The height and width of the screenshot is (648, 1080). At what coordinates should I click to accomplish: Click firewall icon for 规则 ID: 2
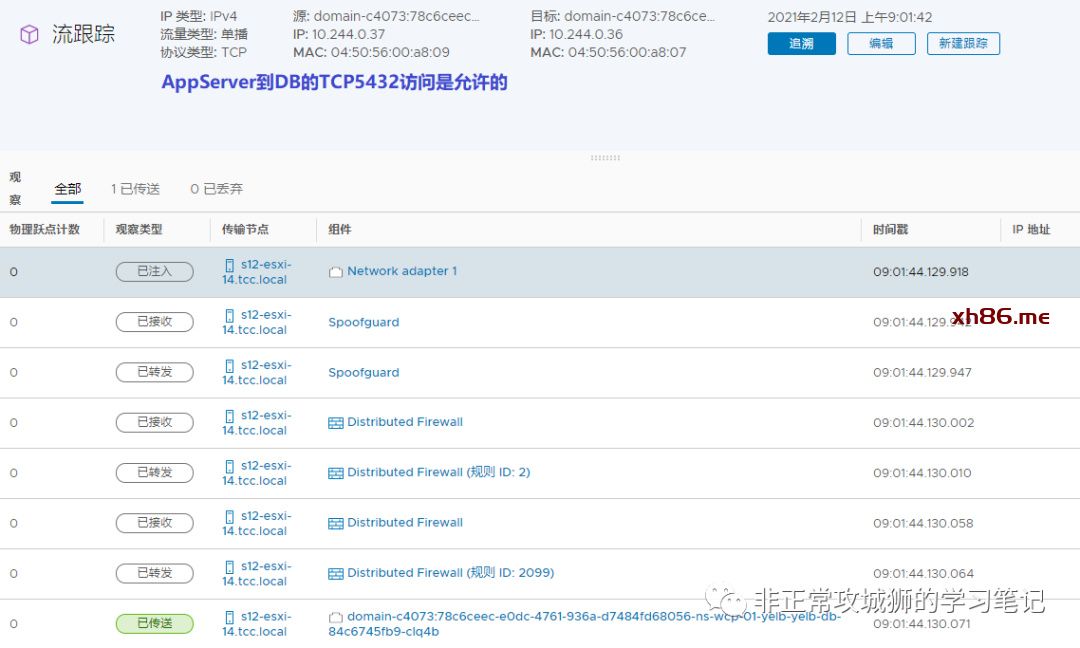pos(336,473)
